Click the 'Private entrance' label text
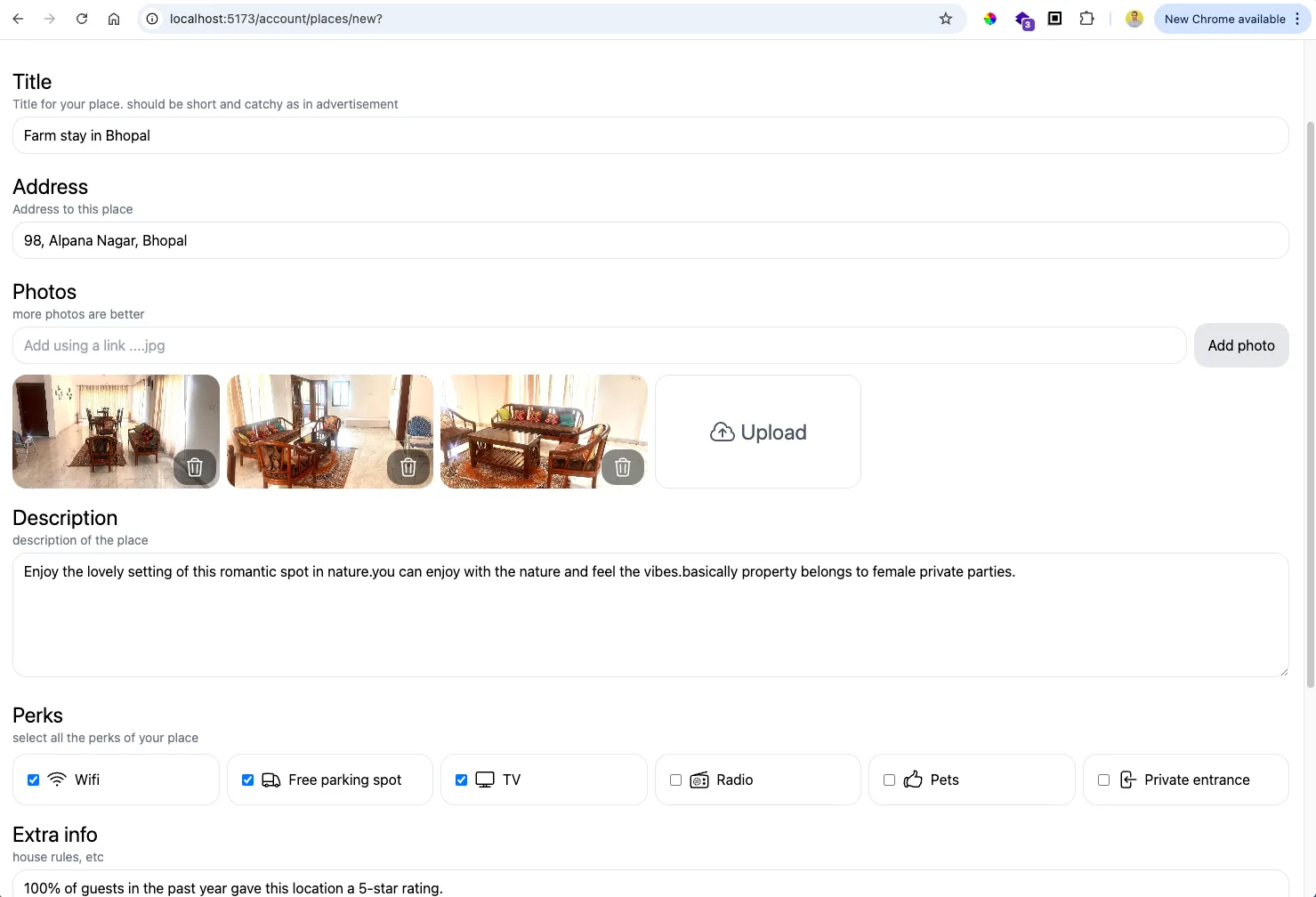Viewport: 1316px width, 897px height. (1197, 780)
